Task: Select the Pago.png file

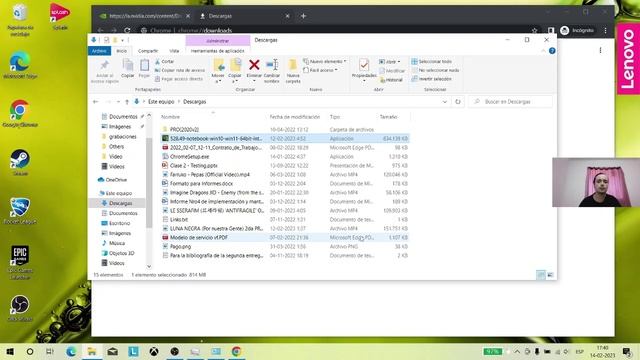Action: [x=285, y=246]
